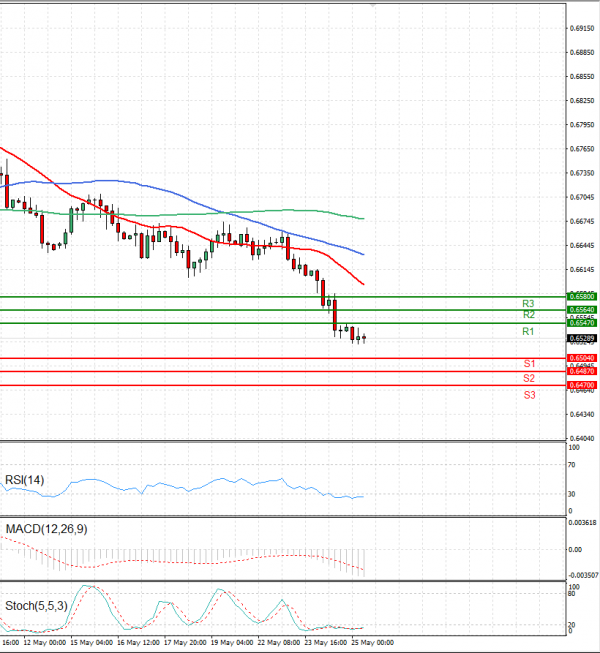Select the R2 resistance label
This screenshot has width=600, height=653.
click(x=528, y=315)
